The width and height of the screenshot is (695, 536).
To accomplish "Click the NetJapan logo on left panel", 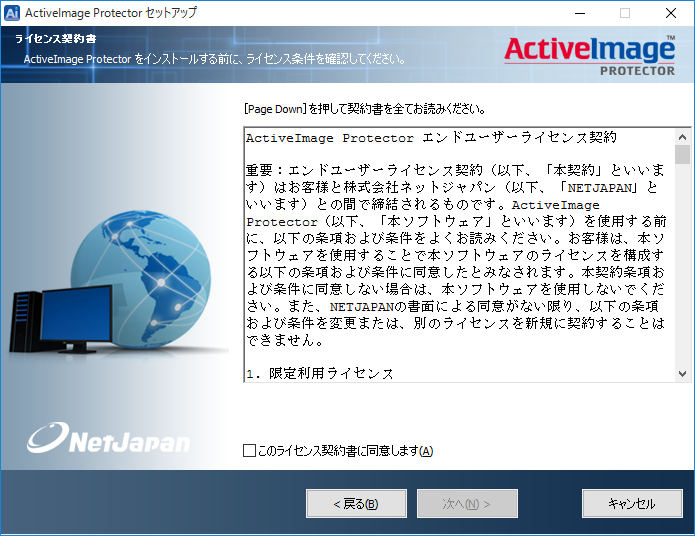I will point(109,438).
